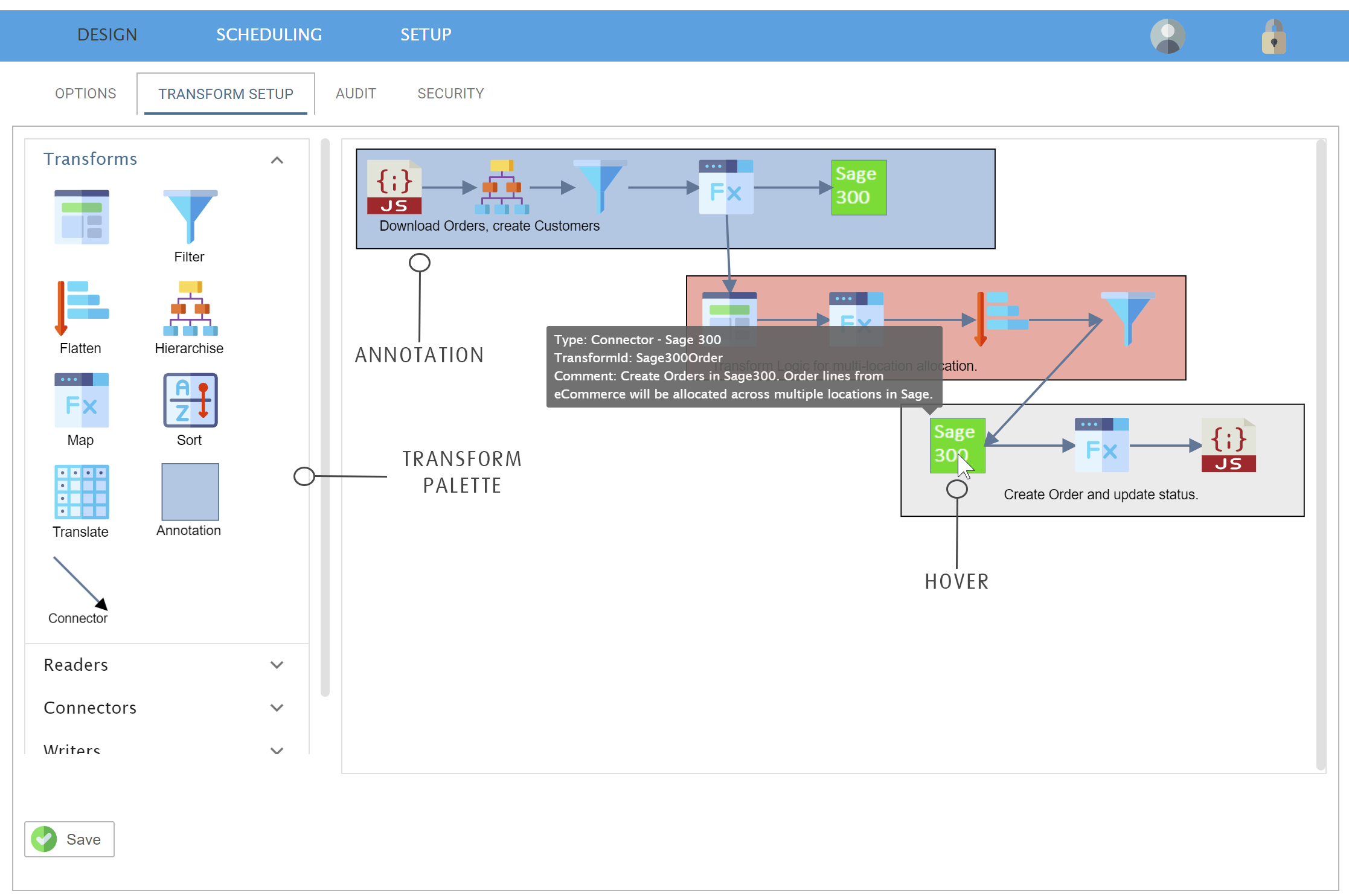Select the Flatten transform icon
Viewport: 1349px width, 896px height.
(x=82, y=309)
